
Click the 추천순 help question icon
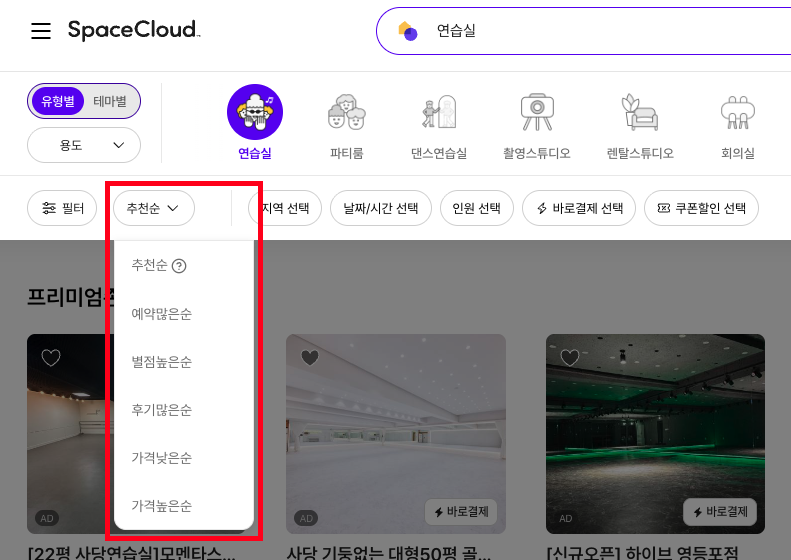click(180, 266)
